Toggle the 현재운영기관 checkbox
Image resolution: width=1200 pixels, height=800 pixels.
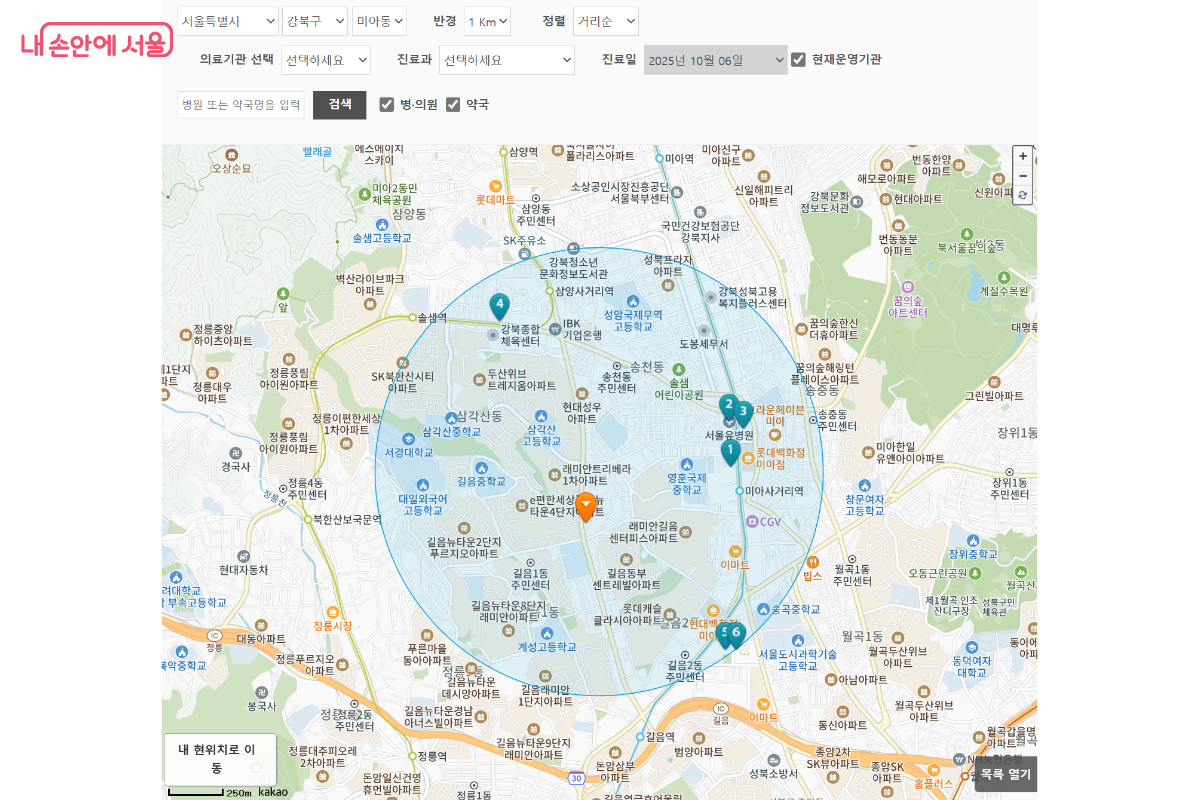[798, 59]
